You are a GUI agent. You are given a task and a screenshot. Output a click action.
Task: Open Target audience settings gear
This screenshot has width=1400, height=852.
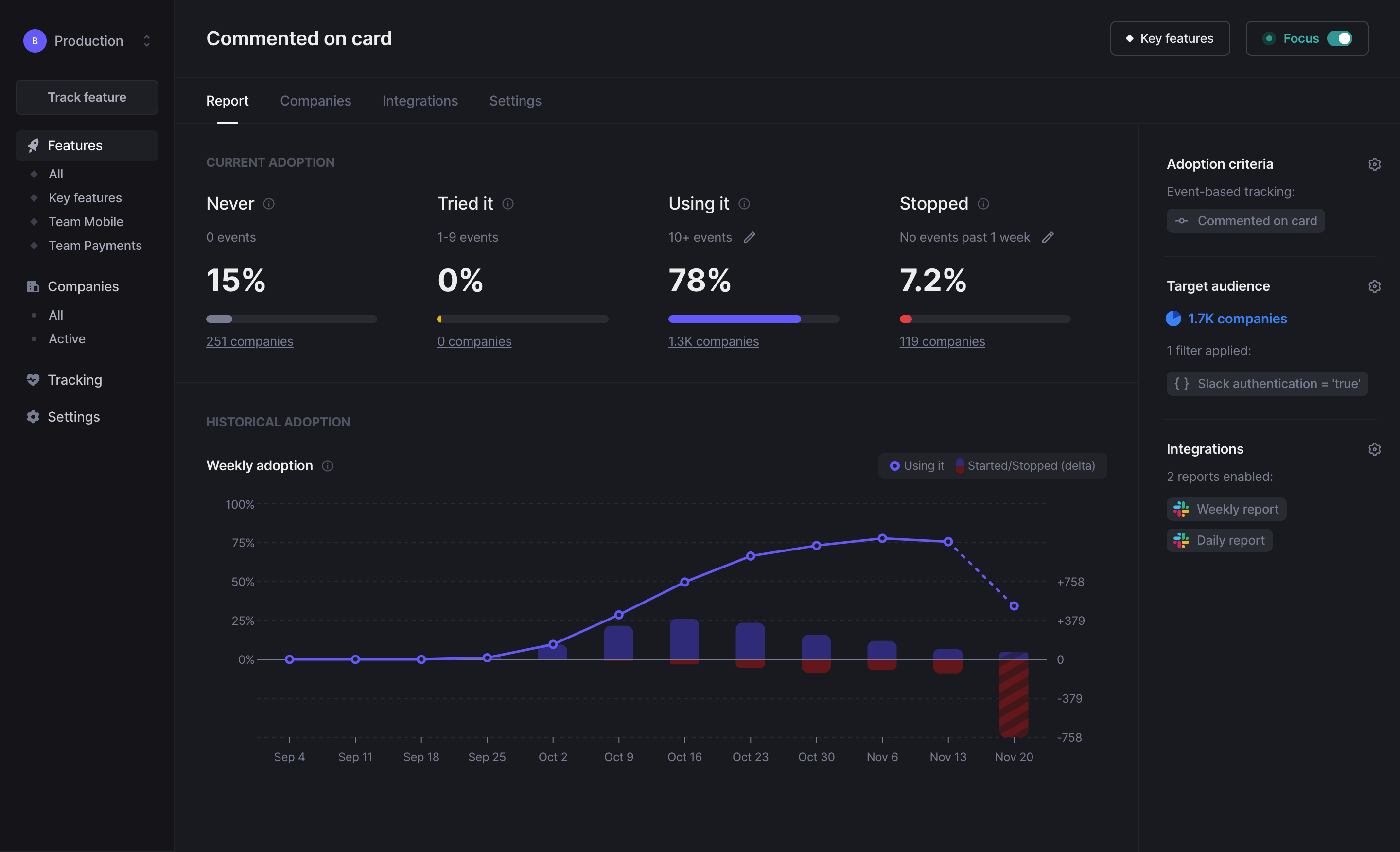[1374, 286]
